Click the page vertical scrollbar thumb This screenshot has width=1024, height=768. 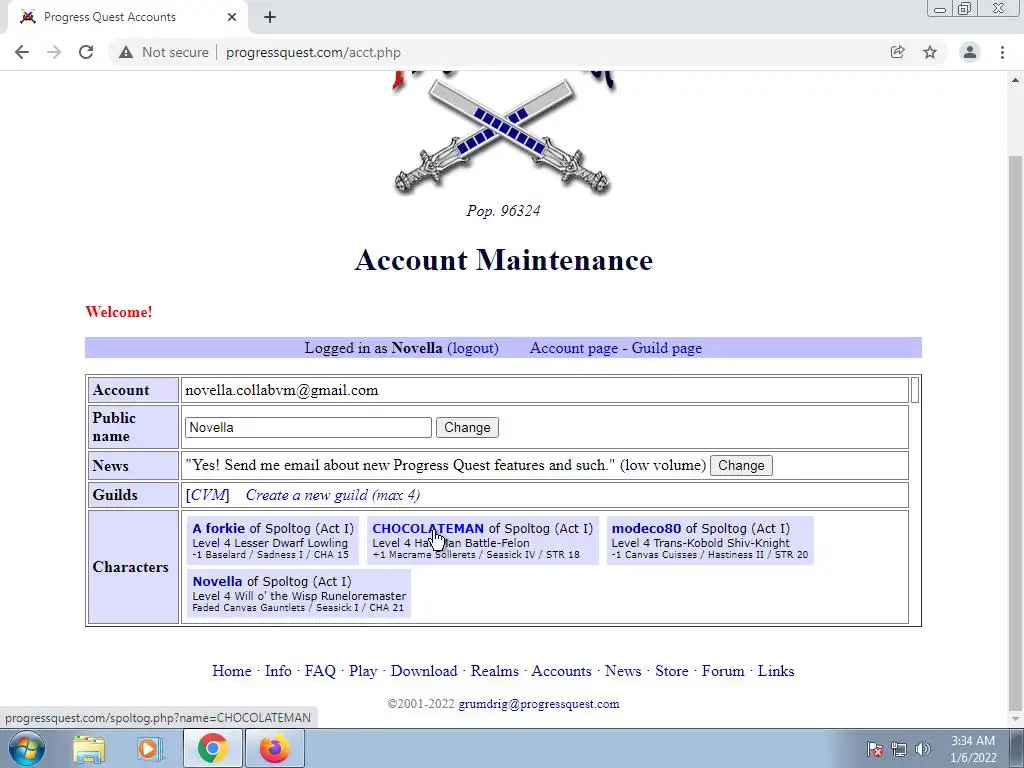[1016, 434]
